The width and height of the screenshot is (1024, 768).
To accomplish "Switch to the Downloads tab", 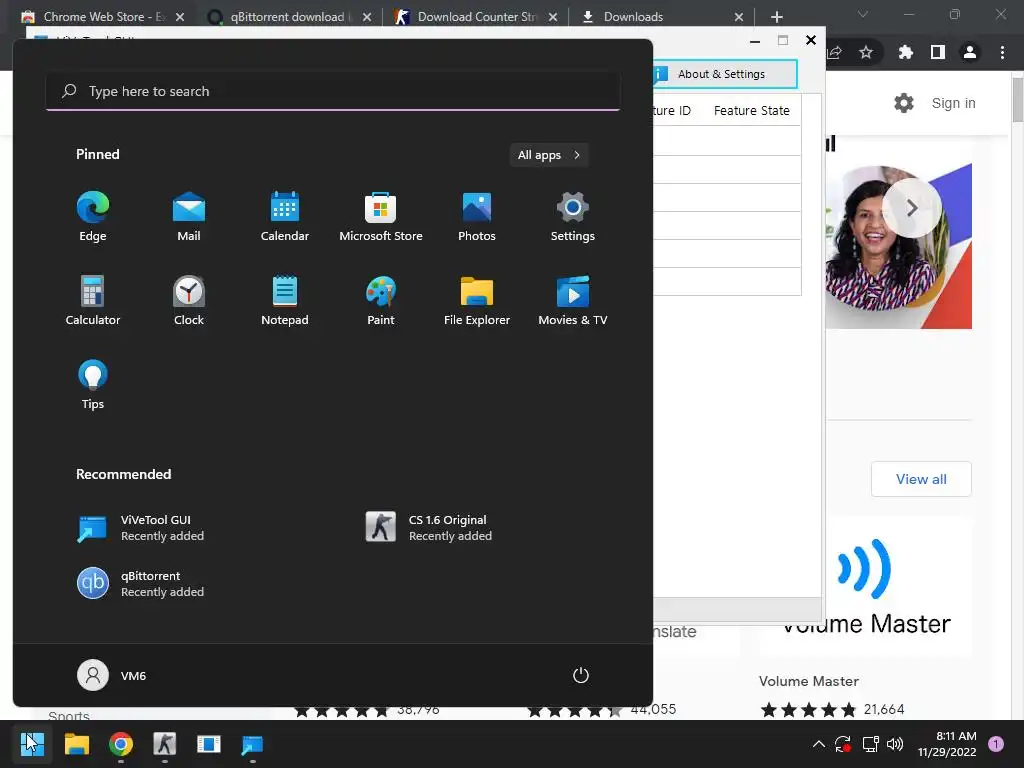I will click(x=660, y=17).
